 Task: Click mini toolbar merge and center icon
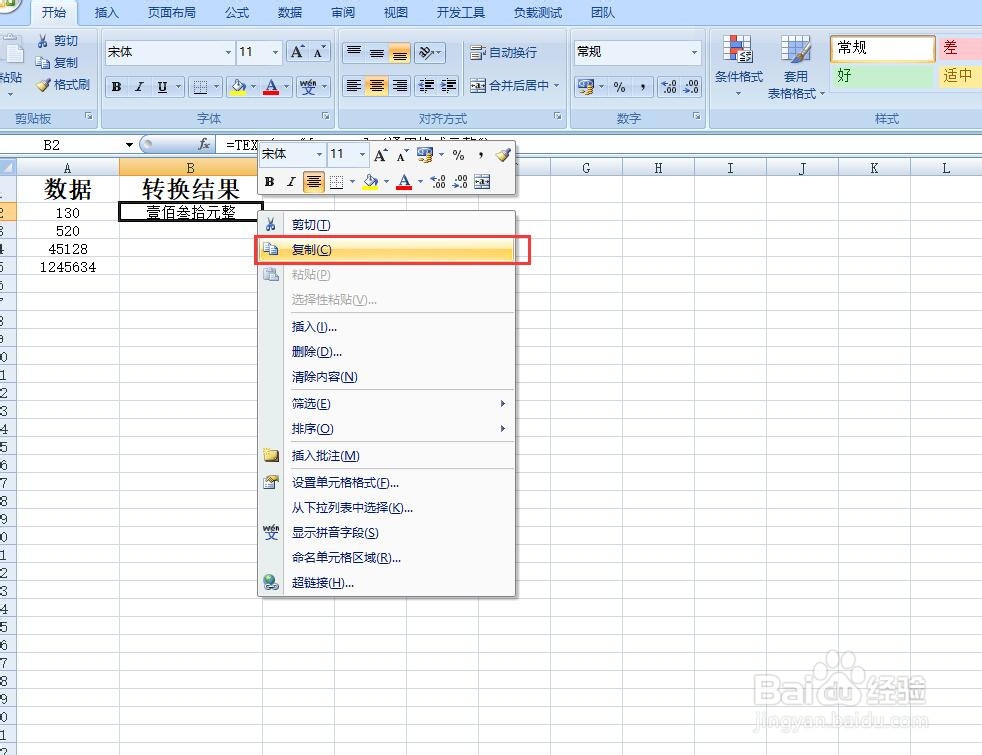[x=482, y=182]
